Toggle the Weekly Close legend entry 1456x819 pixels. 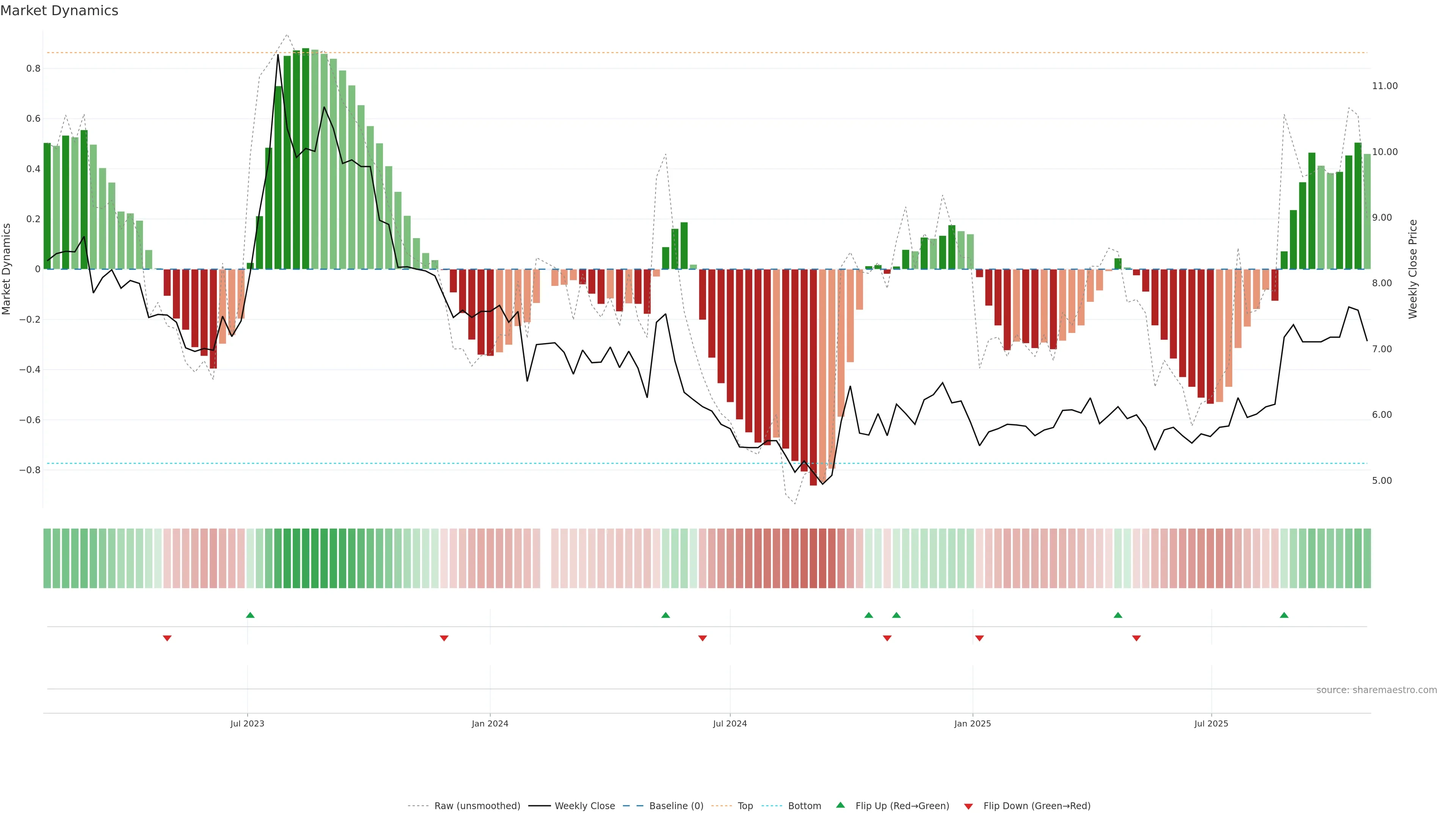(584, 805)
